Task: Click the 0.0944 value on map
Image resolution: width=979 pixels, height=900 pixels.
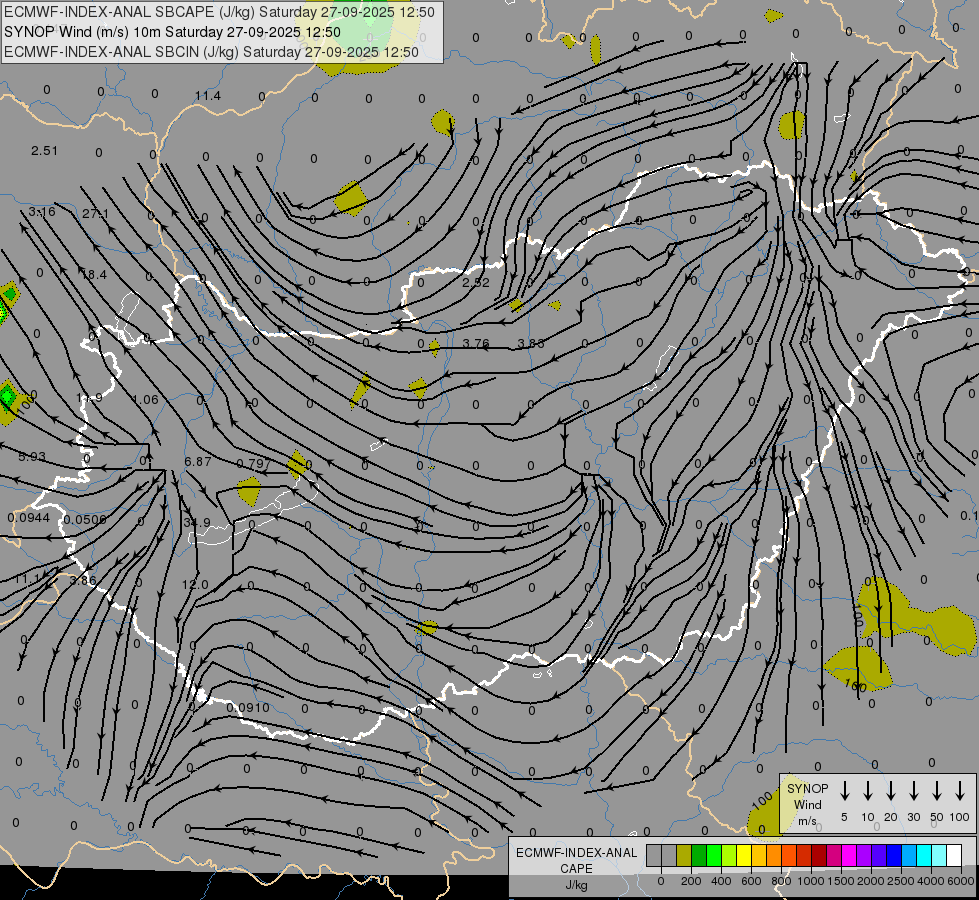Action: (29, 518)
